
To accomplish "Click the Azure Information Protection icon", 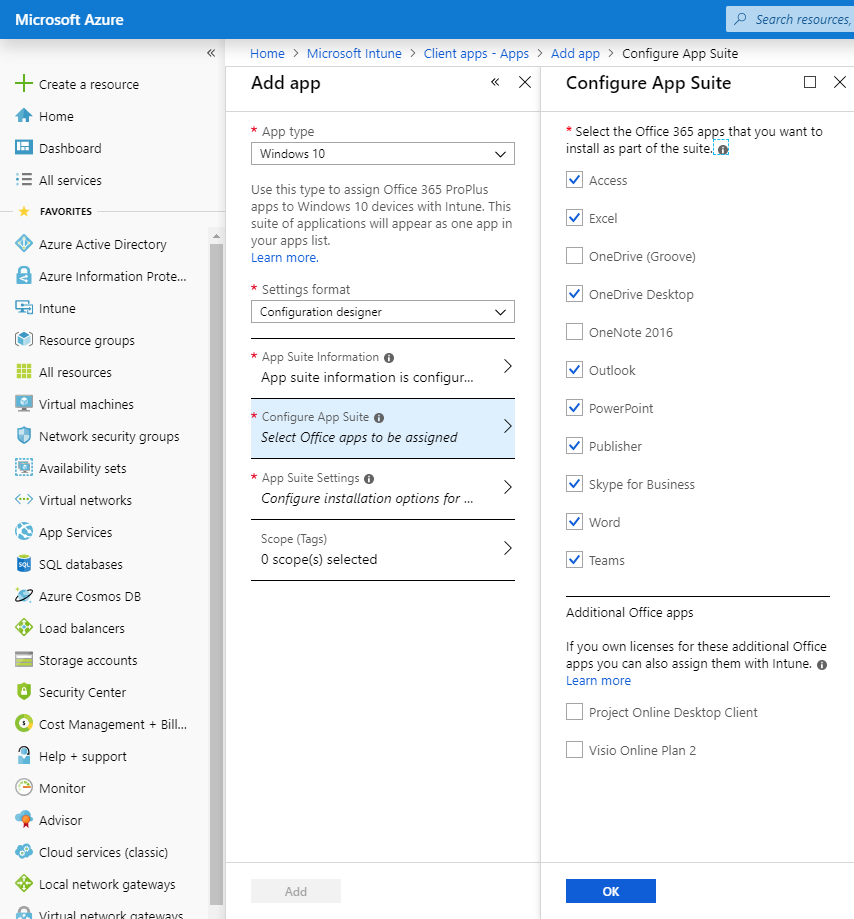I will pyautogui.click(x=24, y=275).
